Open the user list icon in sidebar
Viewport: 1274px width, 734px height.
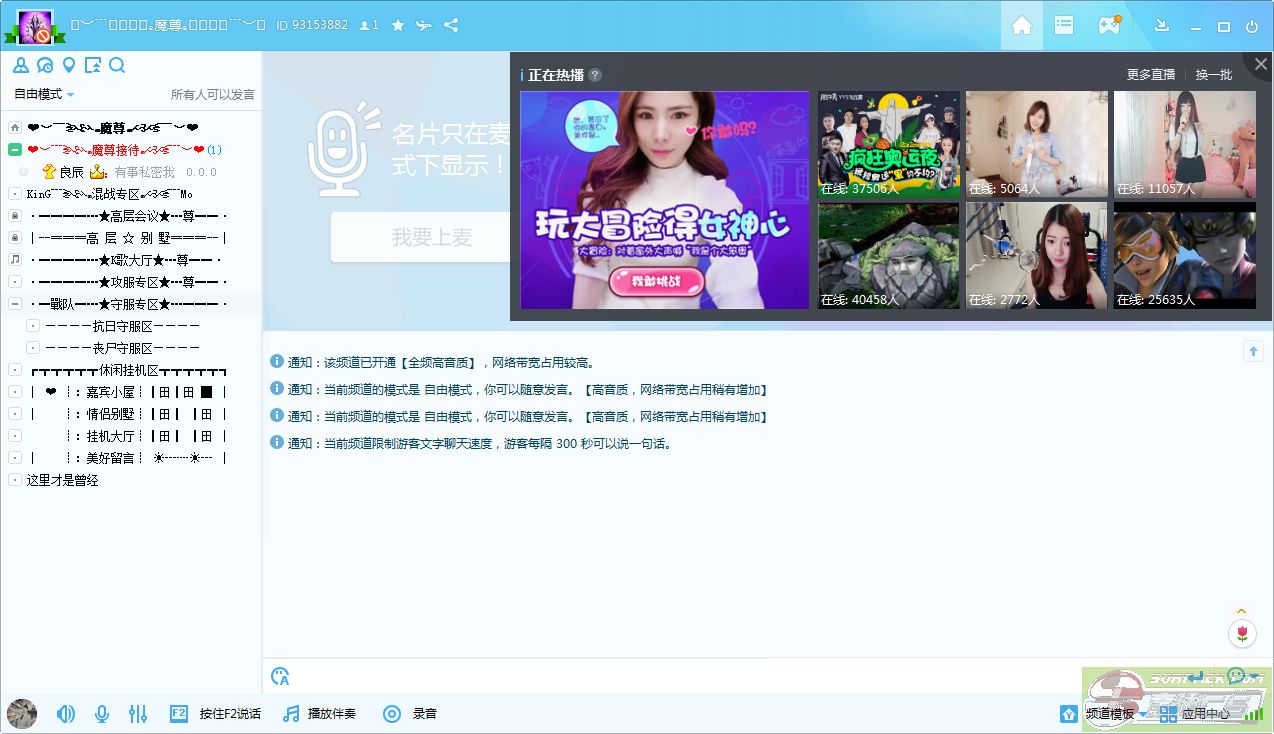pyautogui.click(x=20, y=66)
